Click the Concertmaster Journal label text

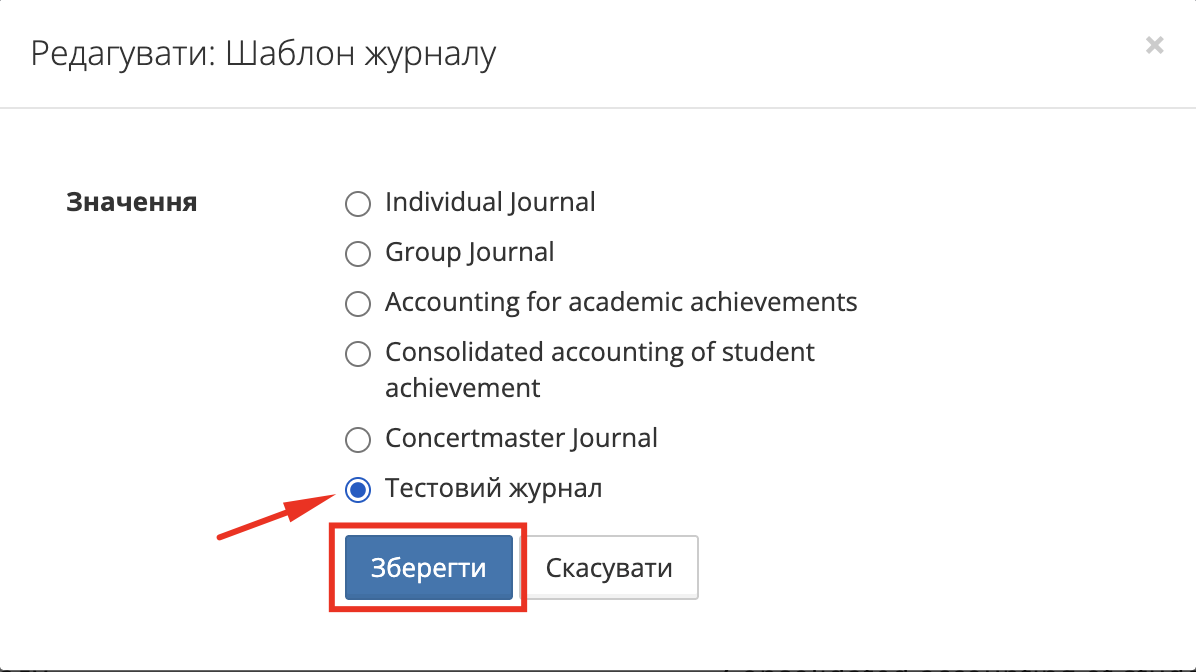(521, 438)
